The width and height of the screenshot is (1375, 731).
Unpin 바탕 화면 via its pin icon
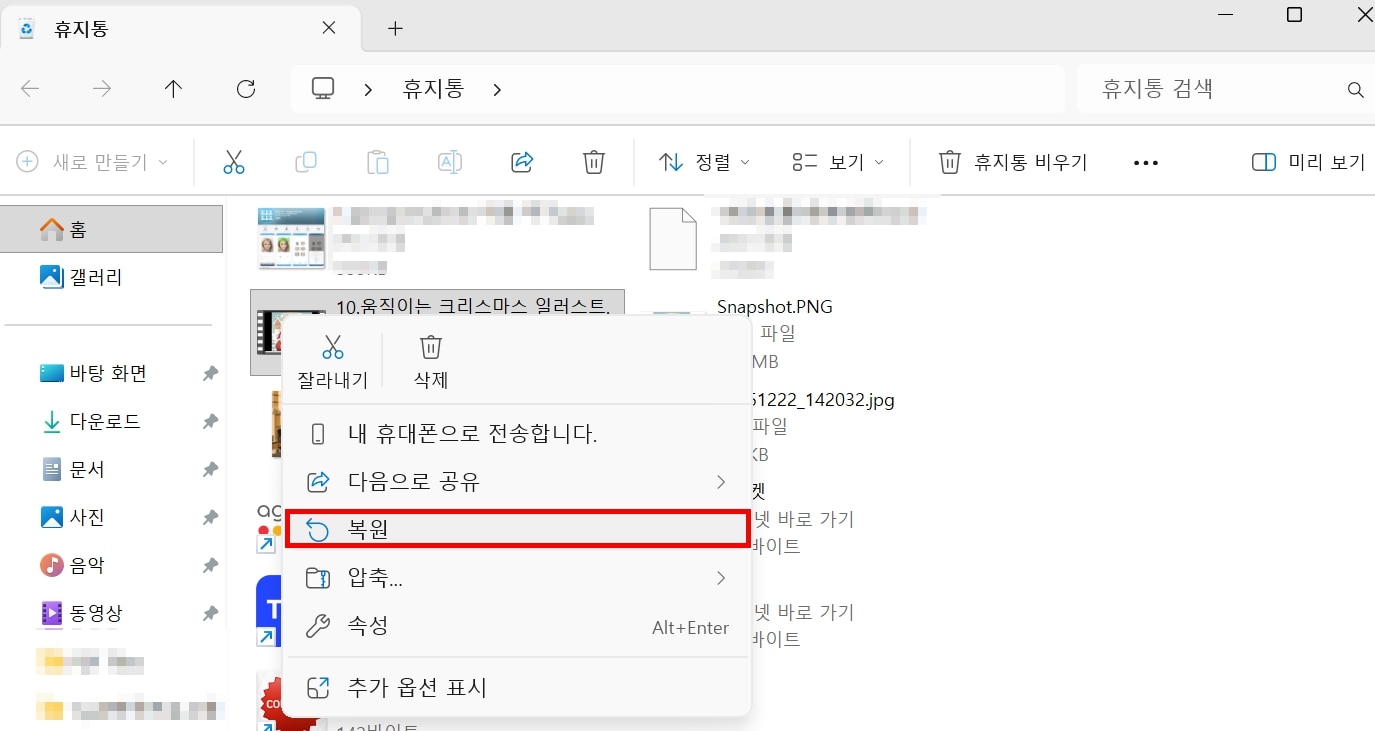210,374
